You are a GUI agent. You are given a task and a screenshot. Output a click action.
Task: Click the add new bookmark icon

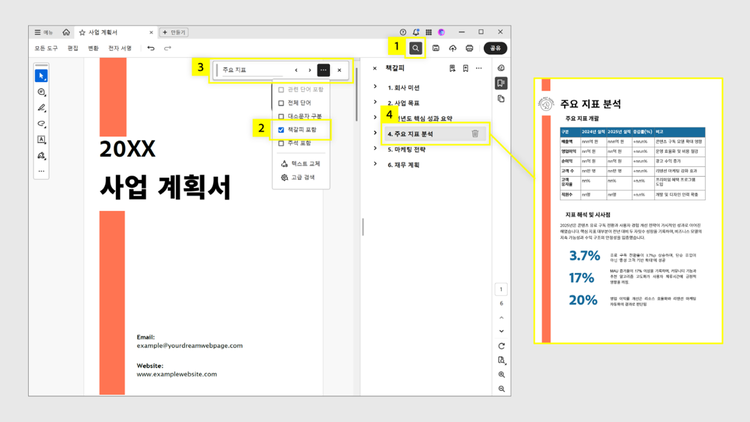click(x=465, y=68)
